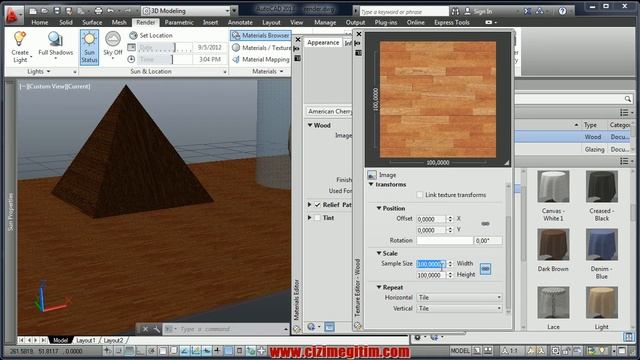Enable the Tint checkbox
Screen dimensions: 640x360
coord(317,218)
